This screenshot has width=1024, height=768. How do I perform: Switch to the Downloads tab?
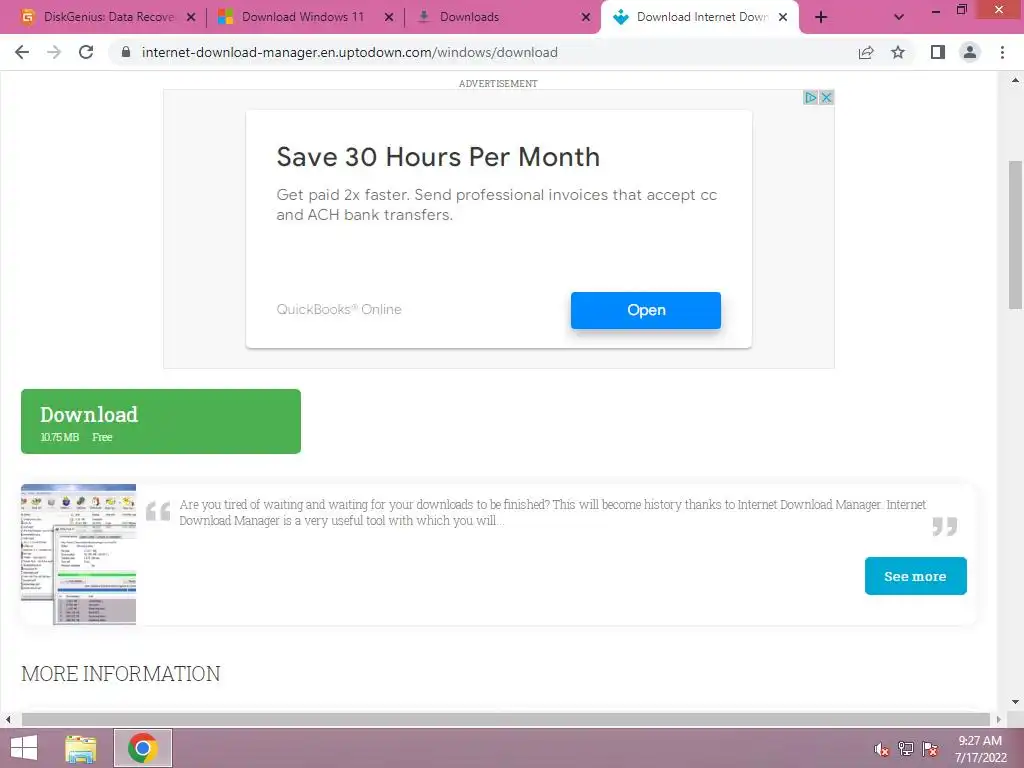point(502,17)
